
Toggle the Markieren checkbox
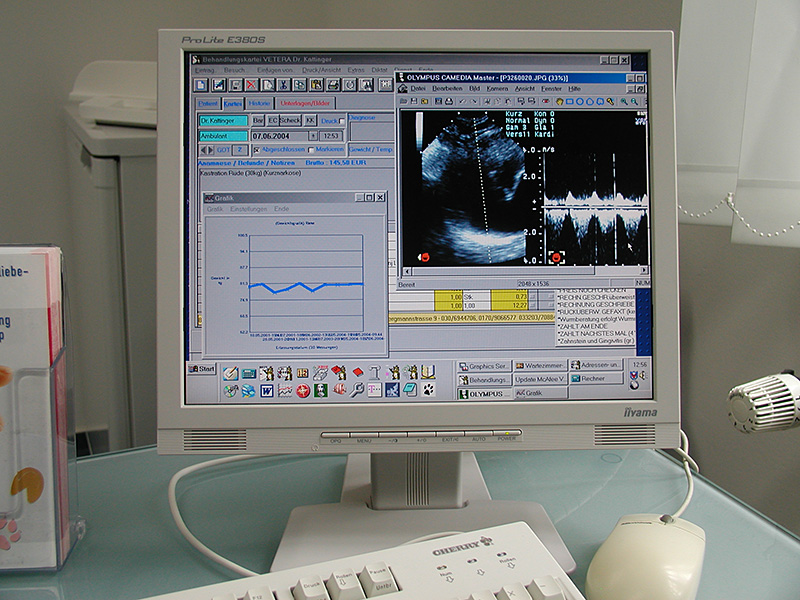pyautogui.click(x=311, y=150)
